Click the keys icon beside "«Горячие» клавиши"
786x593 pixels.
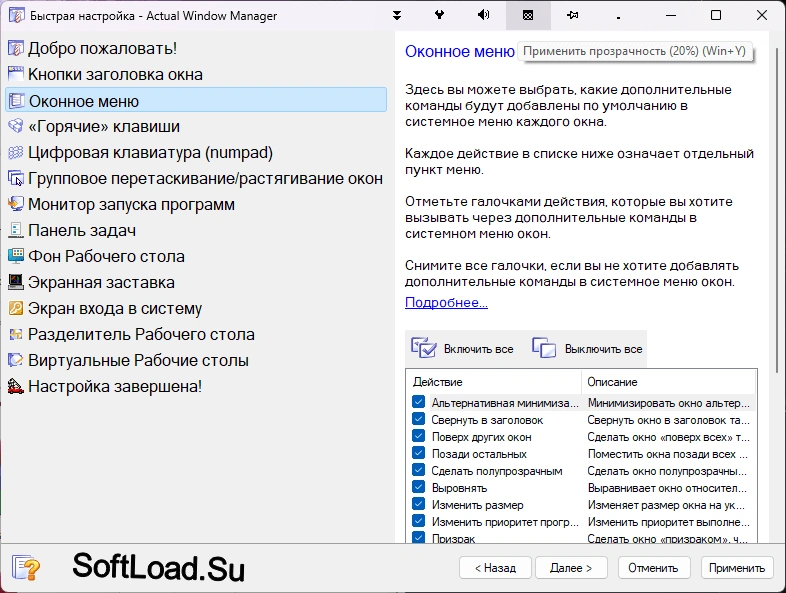(x=16, y=126)
